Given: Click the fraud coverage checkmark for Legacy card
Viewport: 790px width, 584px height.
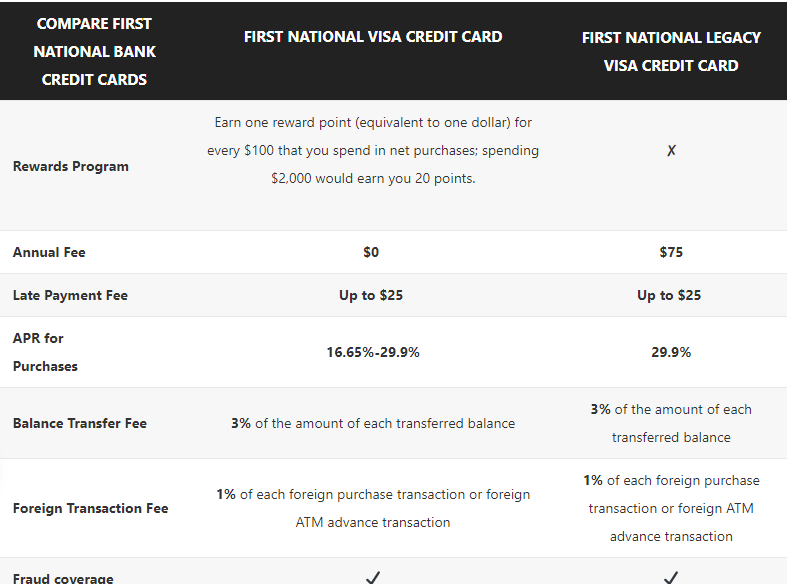Looking at the screenshot, I should tap(671, 577).
